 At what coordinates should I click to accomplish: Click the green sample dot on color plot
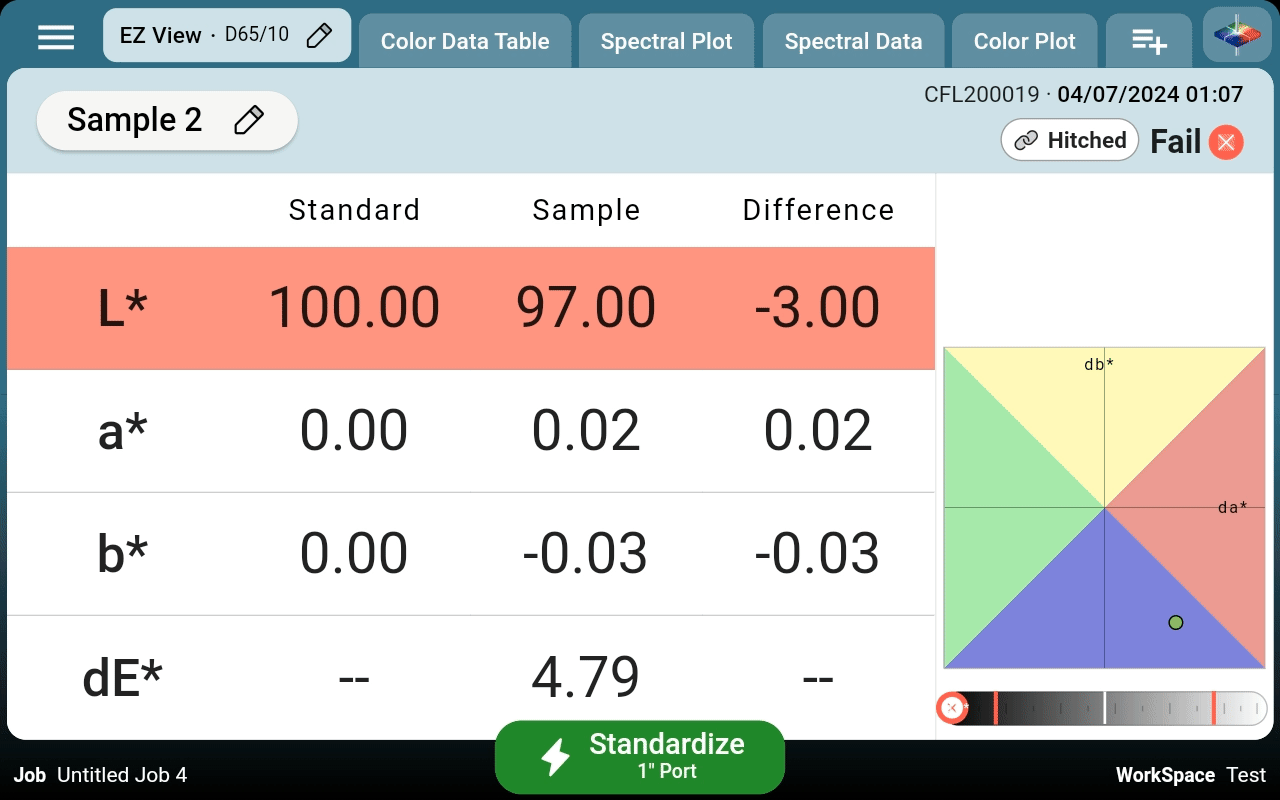(1176, 622)
